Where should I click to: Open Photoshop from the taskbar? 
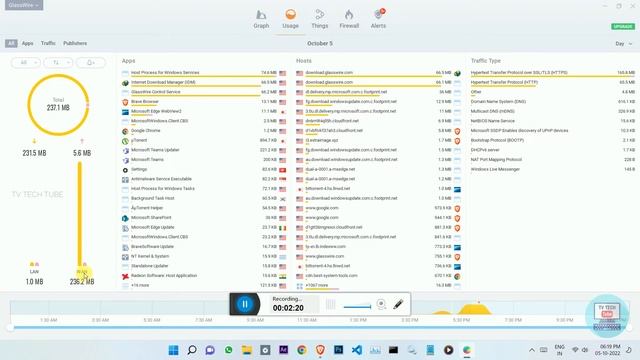pyautogui.click(x=338, y=350)
